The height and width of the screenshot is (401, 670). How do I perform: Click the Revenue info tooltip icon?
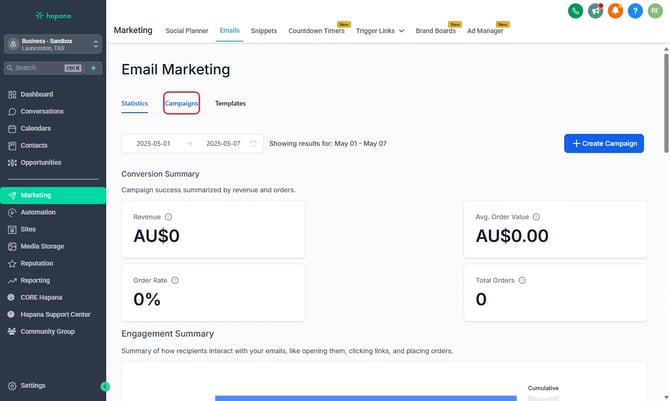[168, 217]
